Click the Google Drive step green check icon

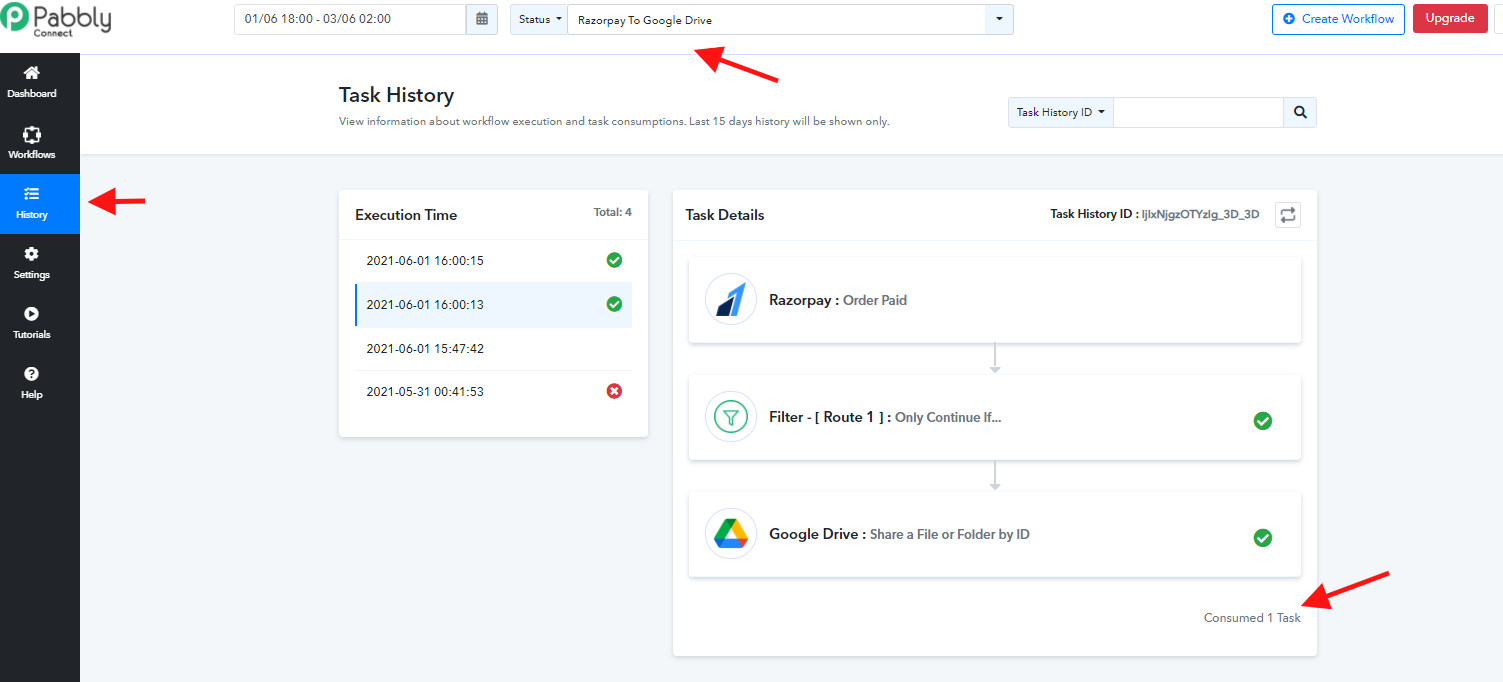1263,538
